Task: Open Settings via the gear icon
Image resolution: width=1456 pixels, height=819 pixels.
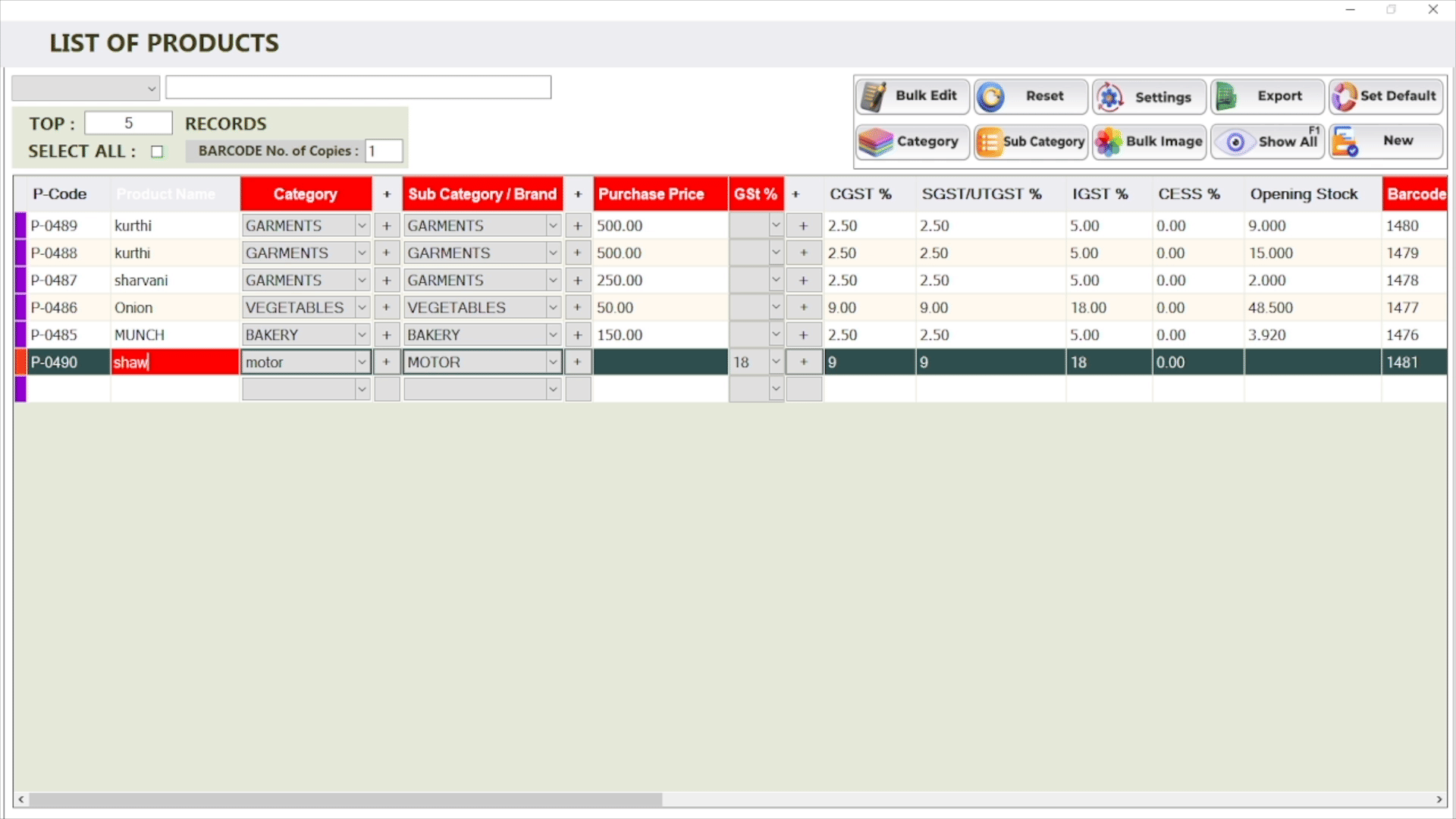Action: coord(1110,97)
